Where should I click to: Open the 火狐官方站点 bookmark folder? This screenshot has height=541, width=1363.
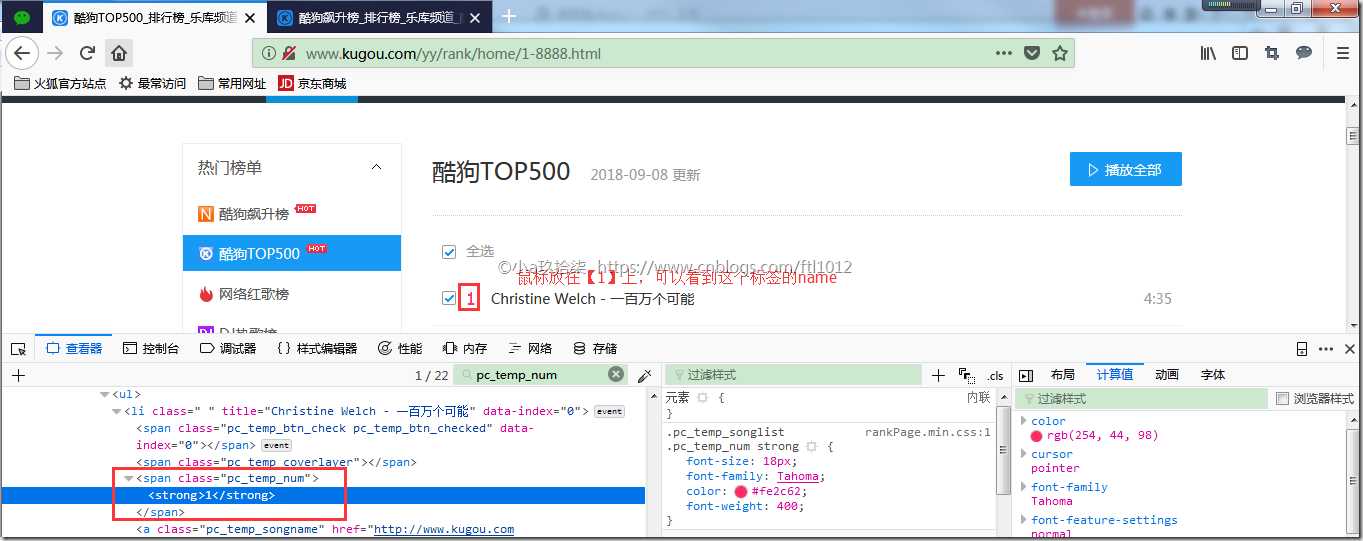click(60, 84)
